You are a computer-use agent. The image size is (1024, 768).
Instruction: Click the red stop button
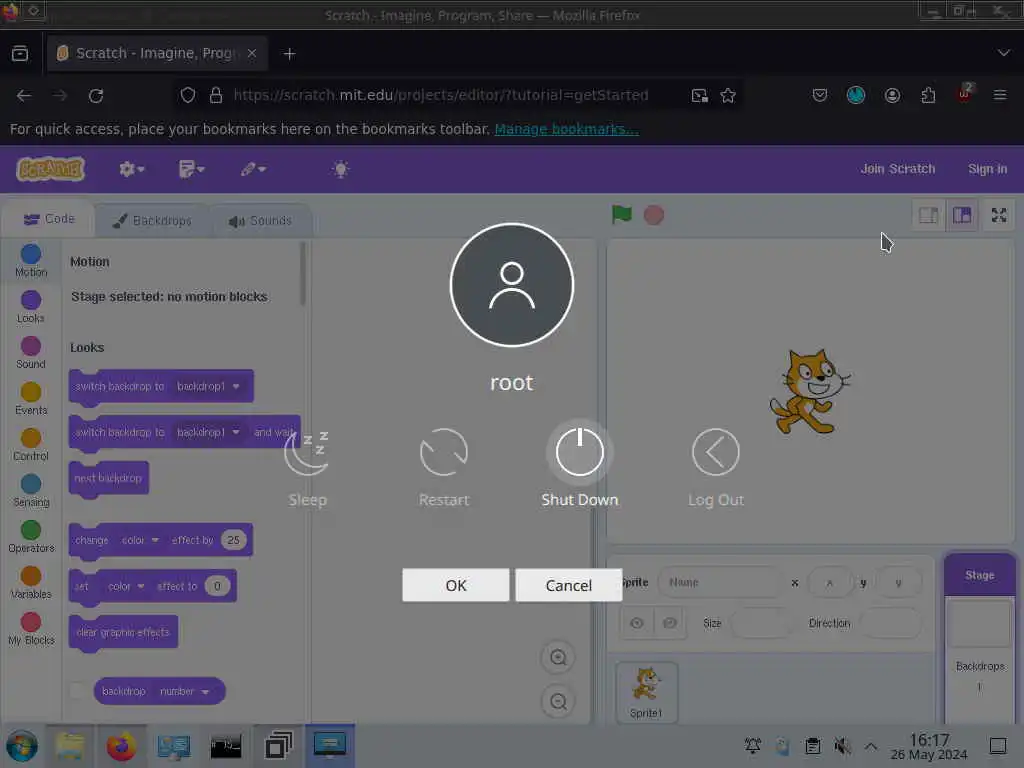coord(654,215)
